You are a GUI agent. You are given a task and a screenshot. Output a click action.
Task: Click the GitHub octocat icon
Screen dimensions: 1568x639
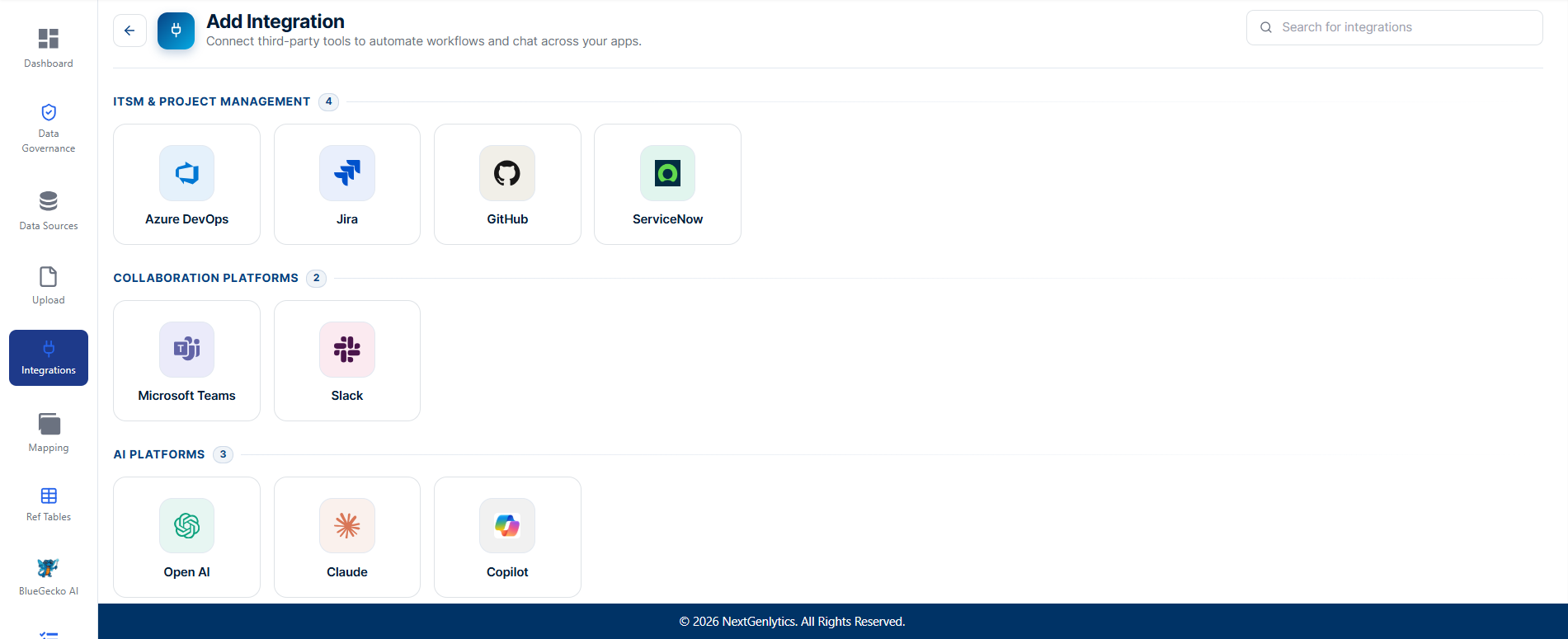507,173
